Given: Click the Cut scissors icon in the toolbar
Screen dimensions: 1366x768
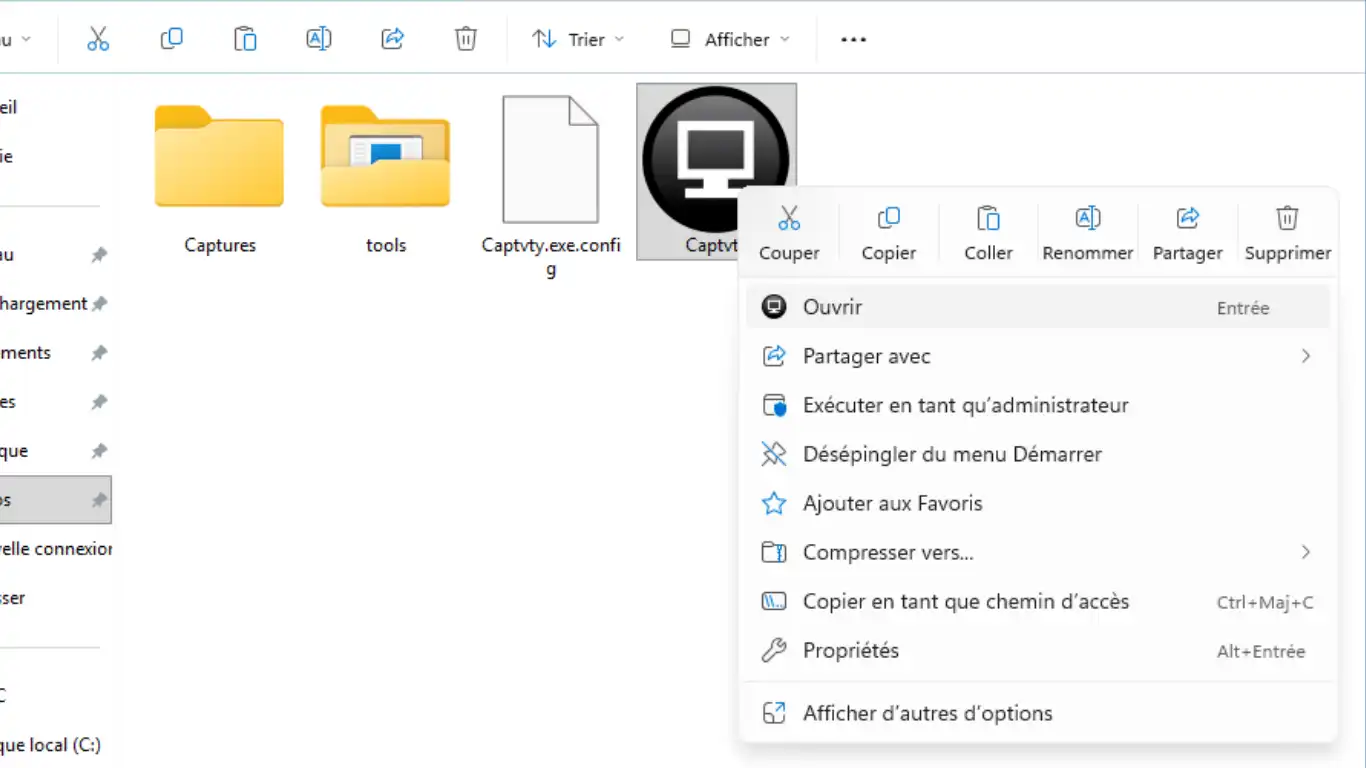Looking at the screenshot, I should coord(97,39).
